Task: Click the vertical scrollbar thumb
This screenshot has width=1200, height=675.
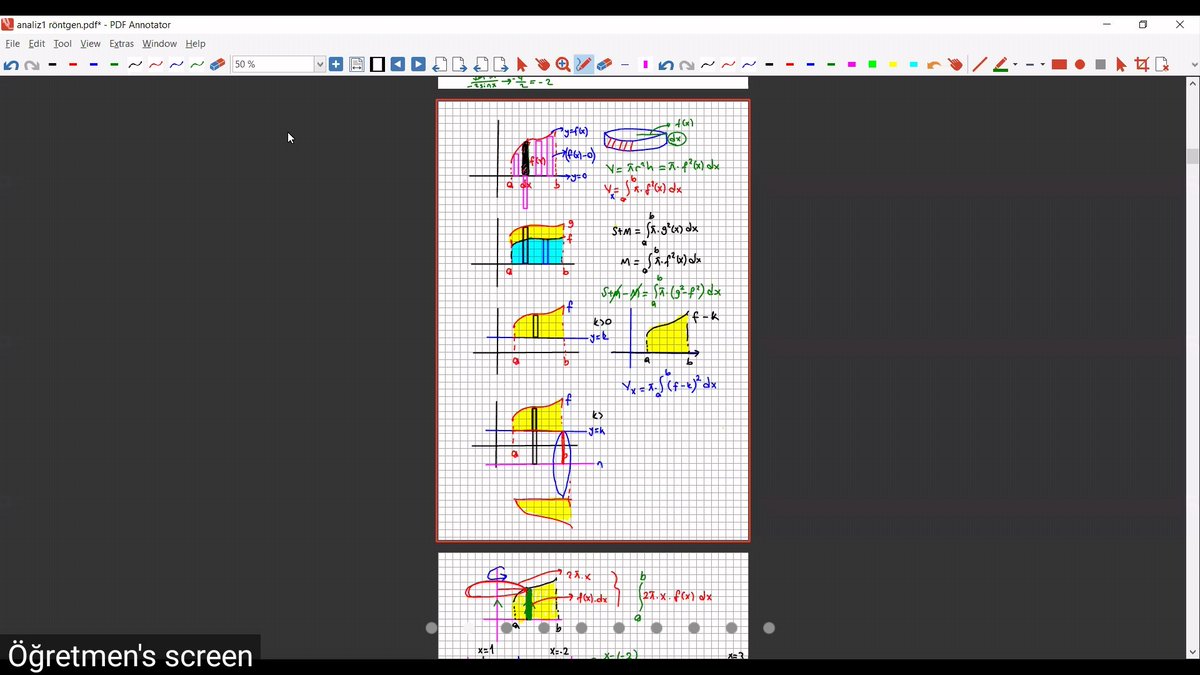Action: point(1192,155)
